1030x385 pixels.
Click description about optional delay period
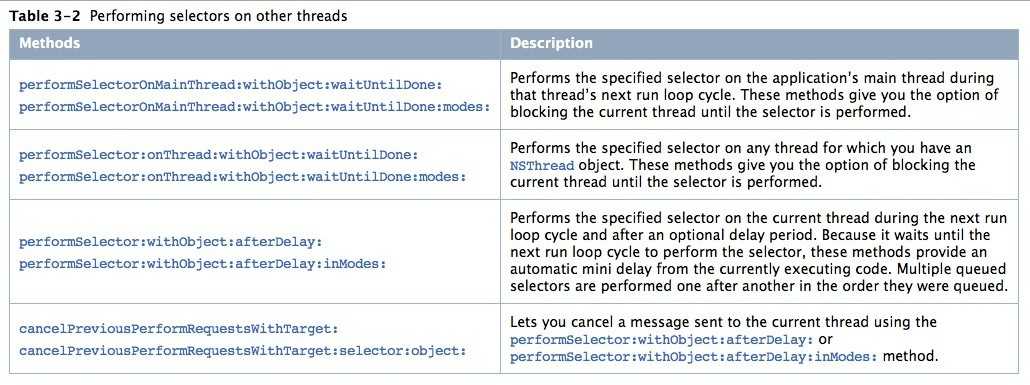759,252
